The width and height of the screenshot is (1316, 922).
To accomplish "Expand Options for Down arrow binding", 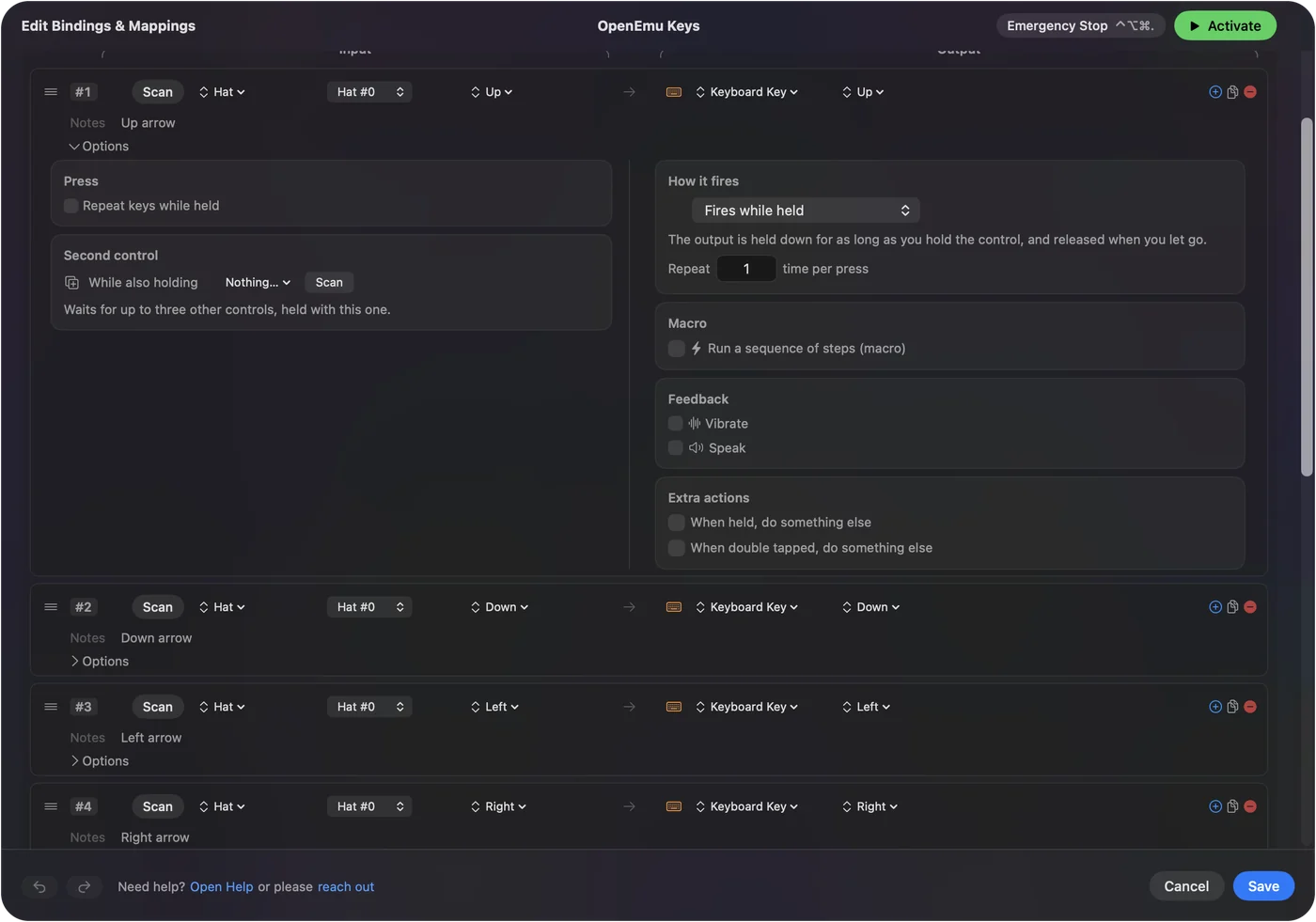I will (x=99, y=662).
